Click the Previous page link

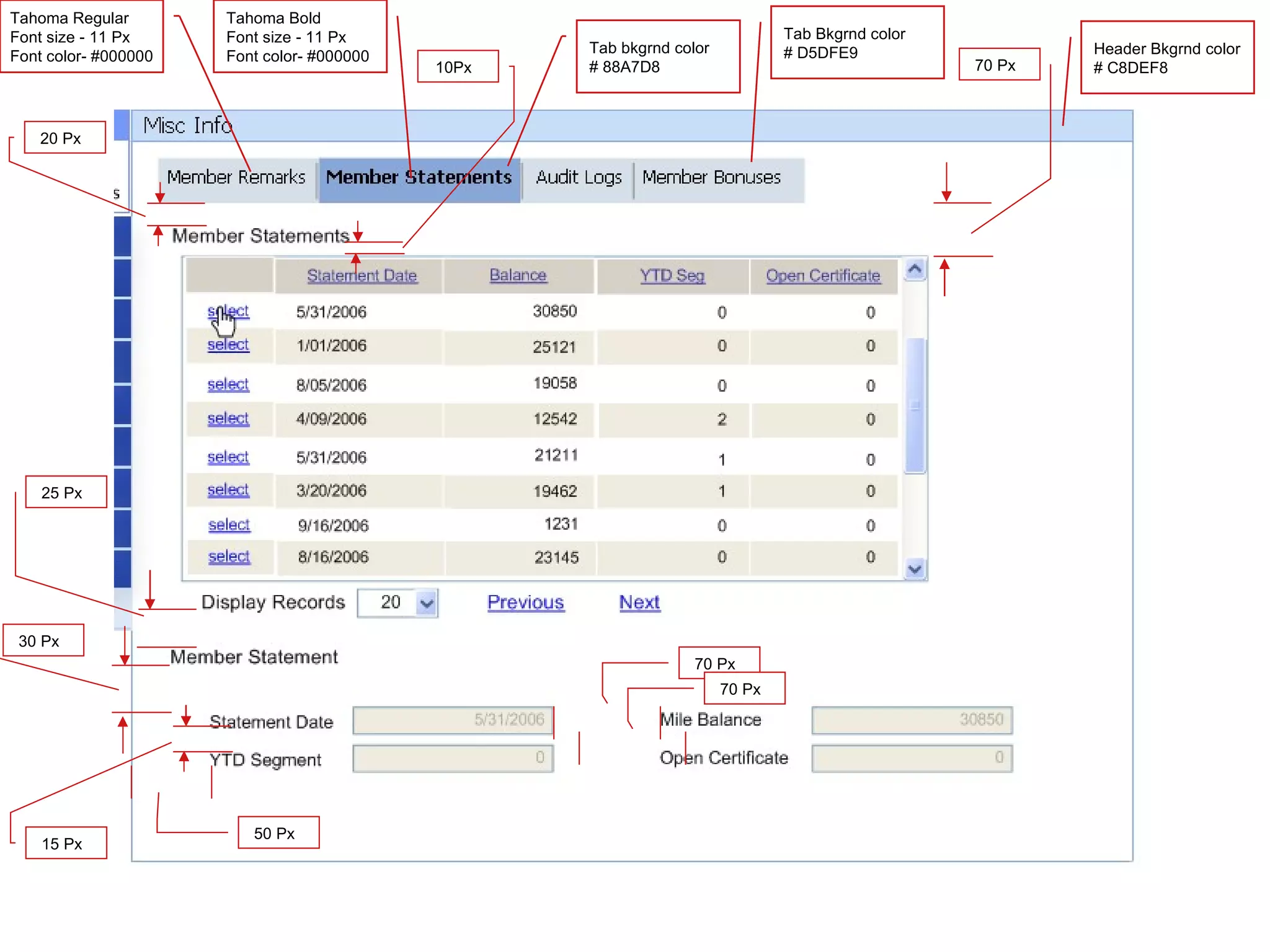coord(525,602)
